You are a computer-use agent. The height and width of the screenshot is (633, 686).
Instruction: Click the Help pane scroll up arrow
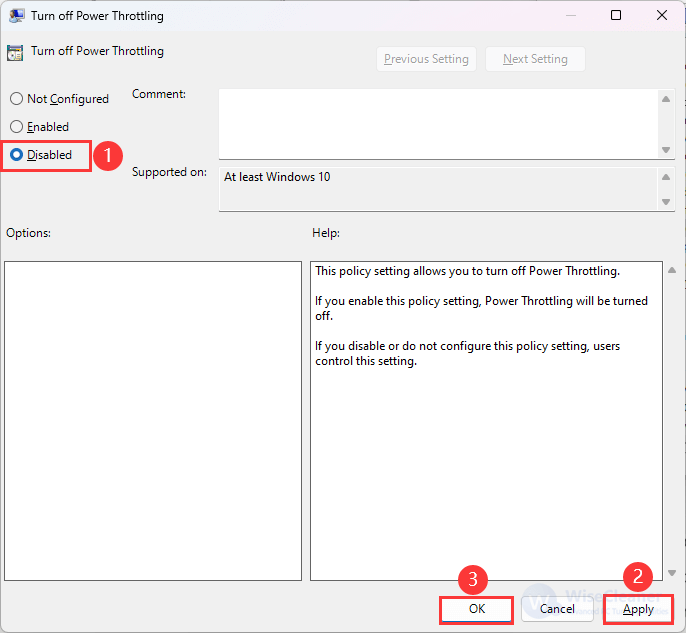coord(672,270)
